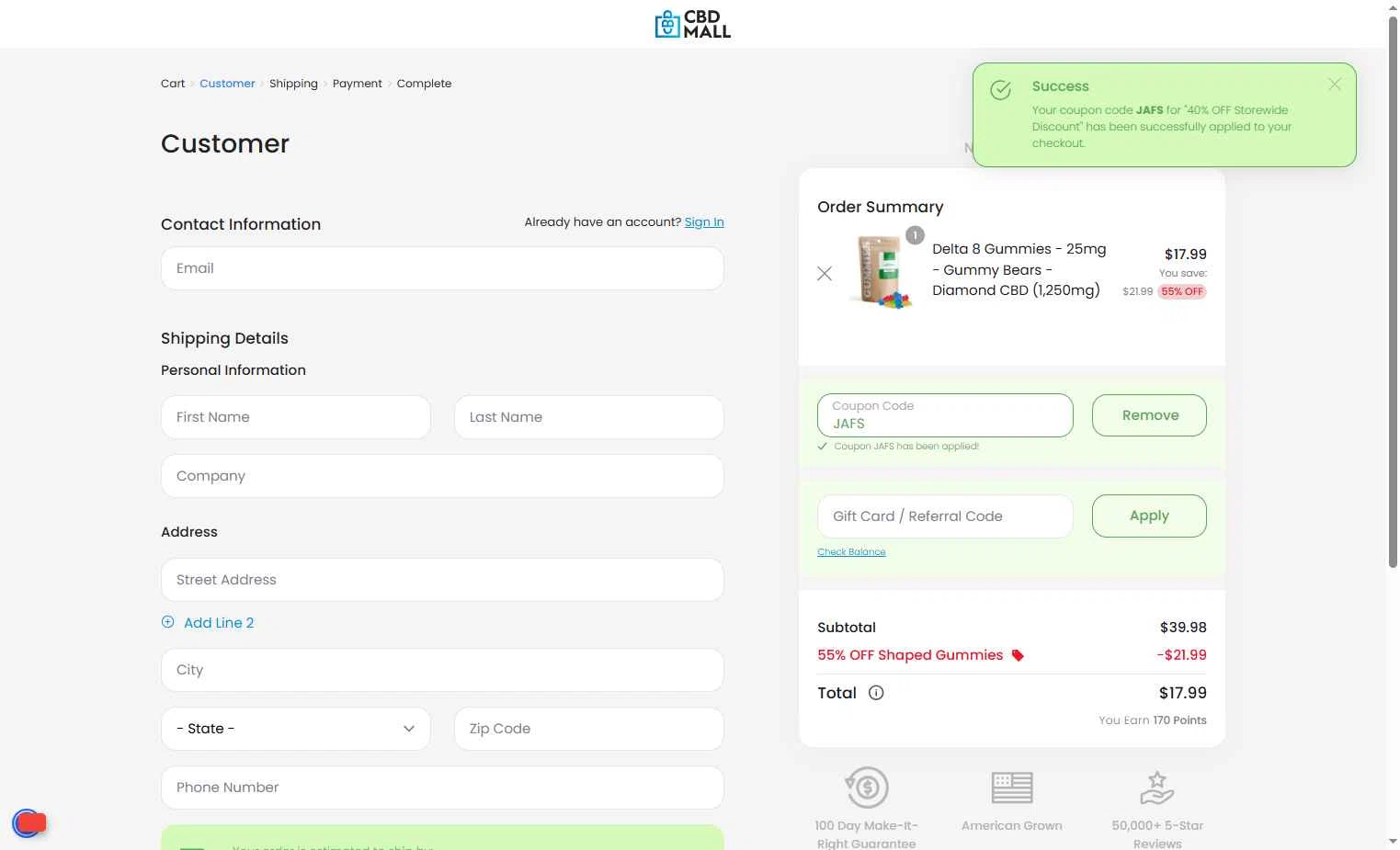Select the Payment breadcrumb step
The width and height of the screenshot is (1400, 850).
pyautogui.click(x=358, y=84)
